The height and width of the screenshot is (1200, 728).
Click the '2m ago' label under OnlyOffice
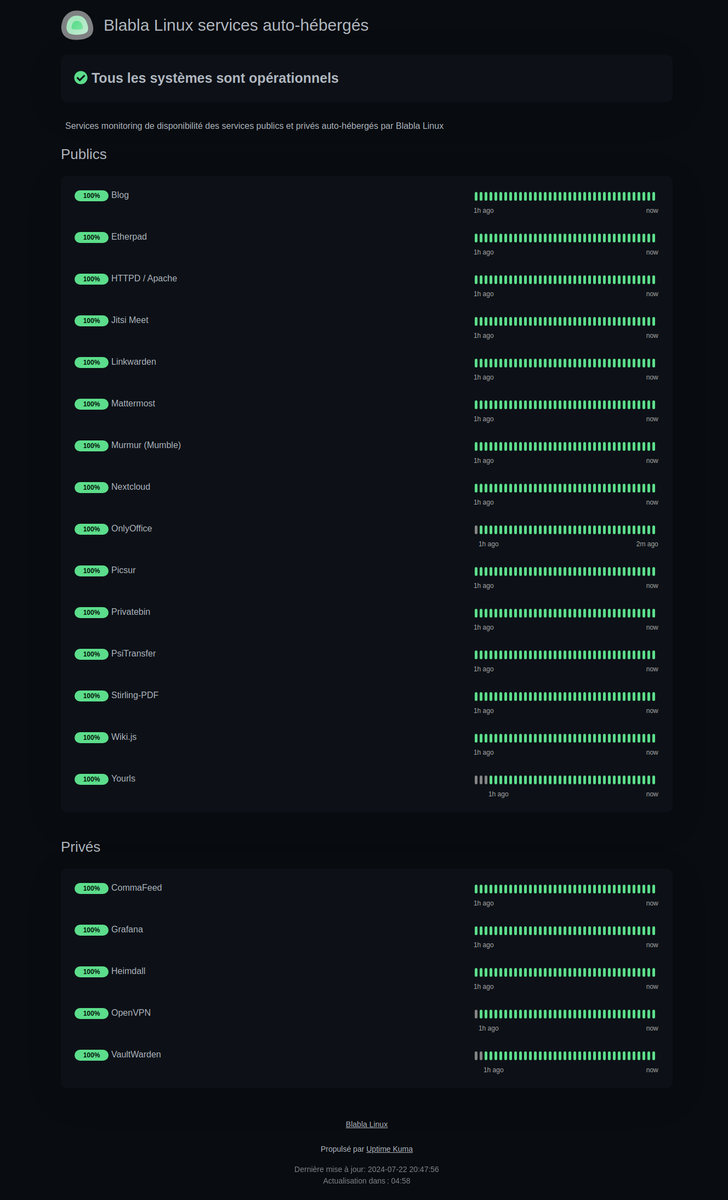click(x=647, y=544)
